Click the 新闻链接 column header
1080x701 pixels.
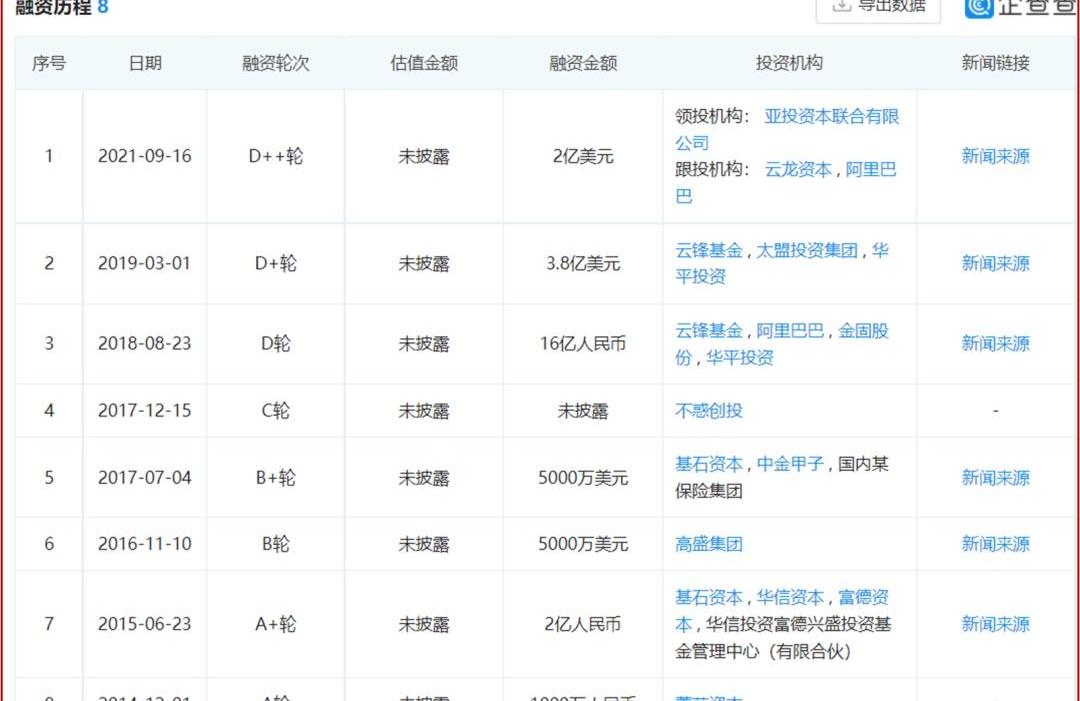995,63
